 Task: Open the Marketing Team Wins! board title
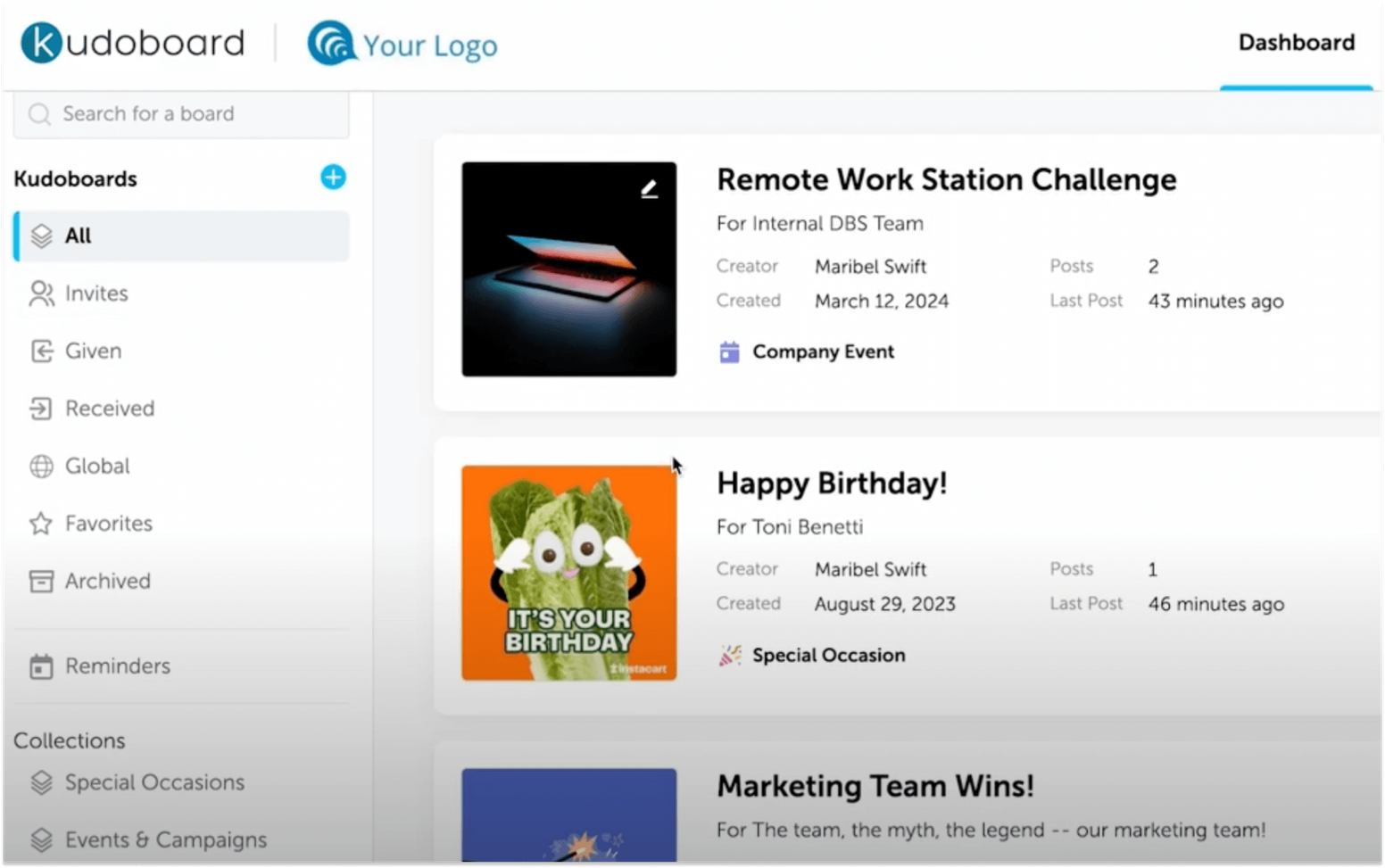[x=875, y=787]
